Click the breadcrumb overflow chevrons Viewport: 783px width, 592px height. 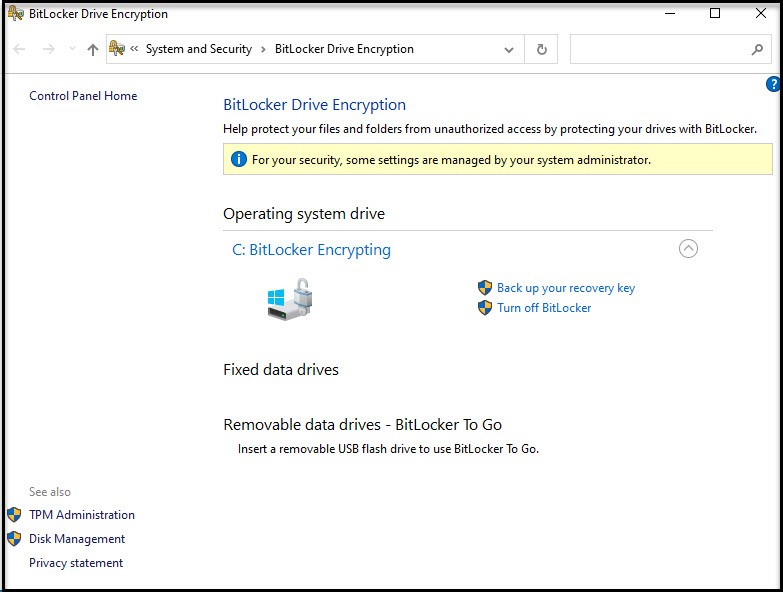coord(134,48)
